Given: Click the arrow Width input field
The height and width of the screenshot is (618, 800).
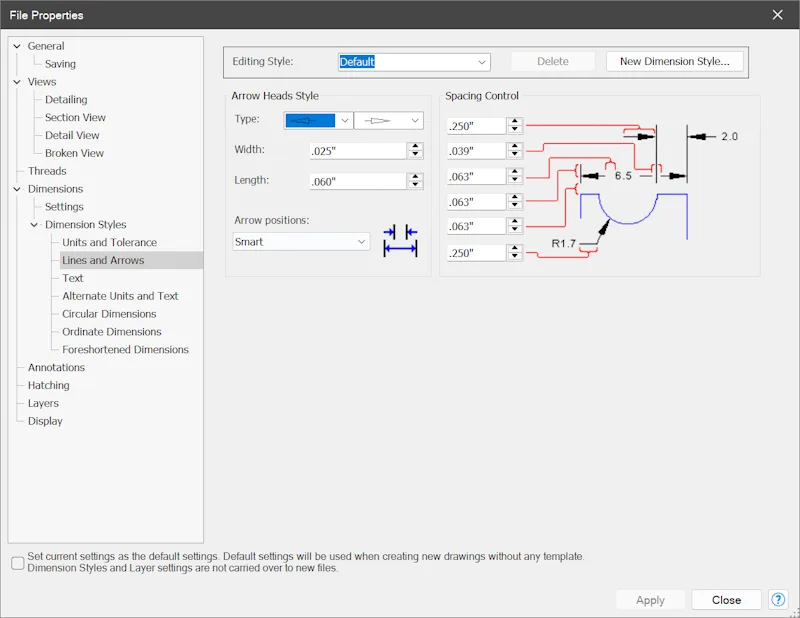Looking at the screenshot, I should tap(358, 151).
